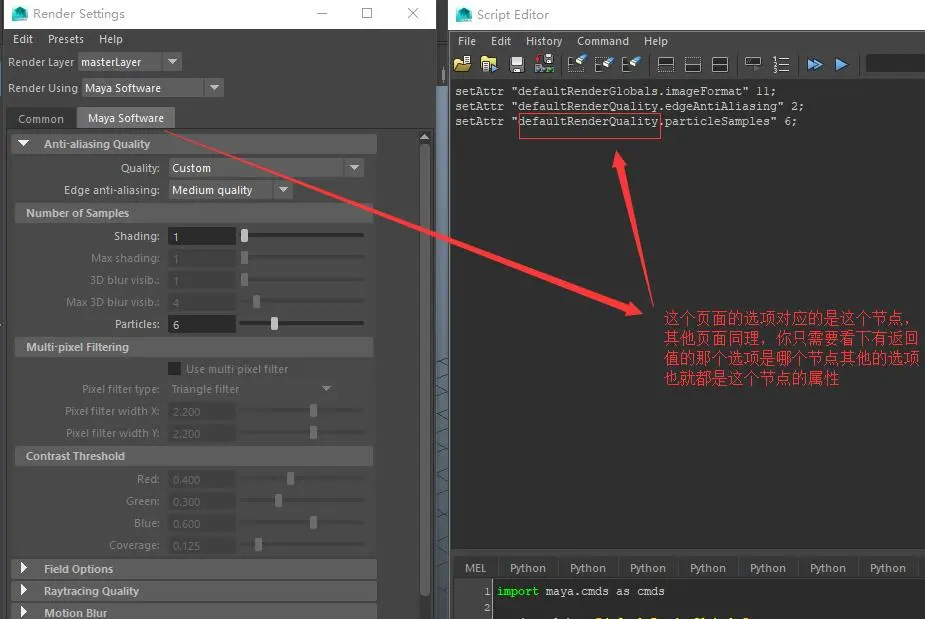The height and width of the screenshot is (619, 925).
Task: Click Show Input pane layout icon
Action: tap(693, 64)
